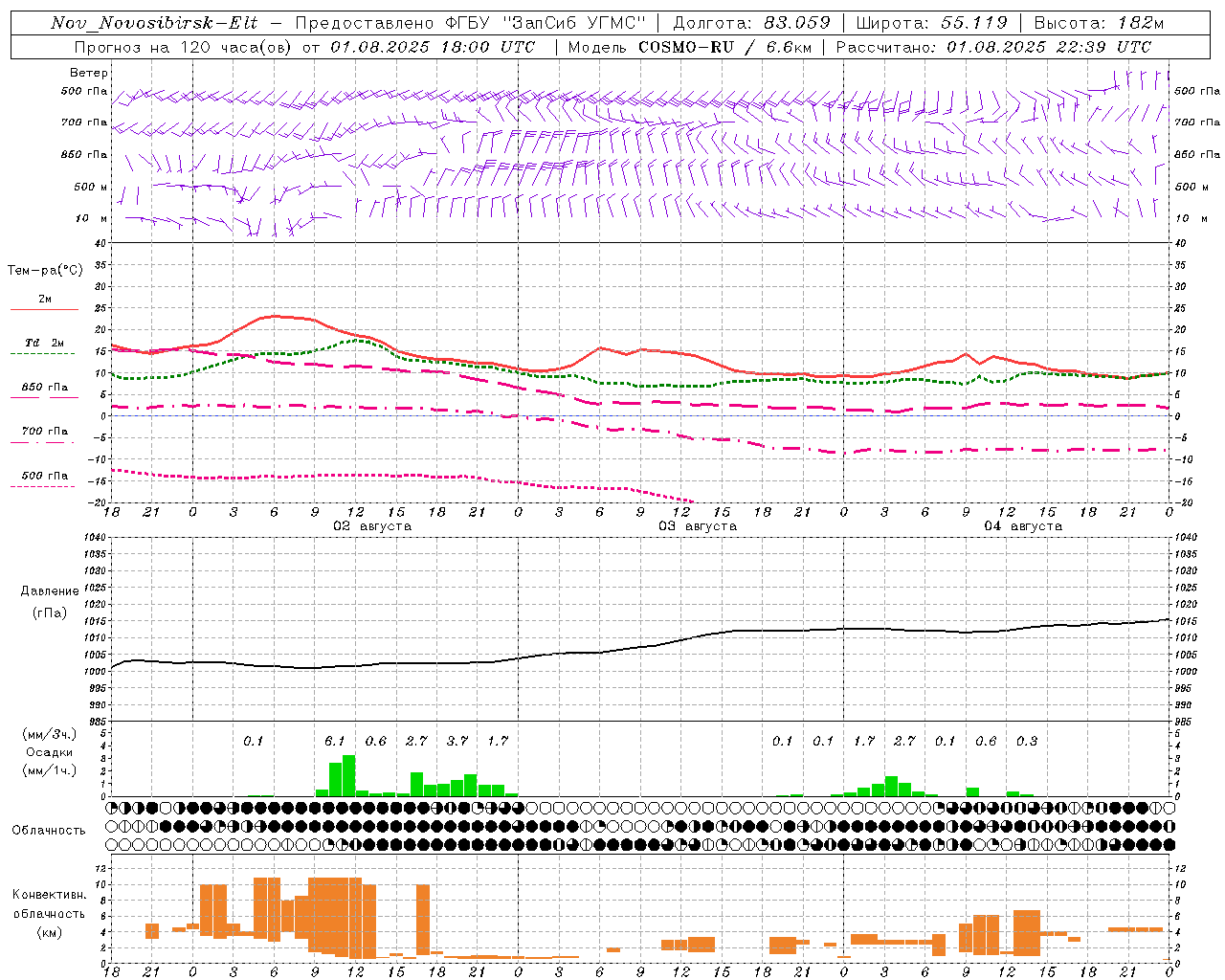Click the Тем-ра(°C) panel label
The width and height of the screenshot is (1225, 980).
tap(45, 270)
